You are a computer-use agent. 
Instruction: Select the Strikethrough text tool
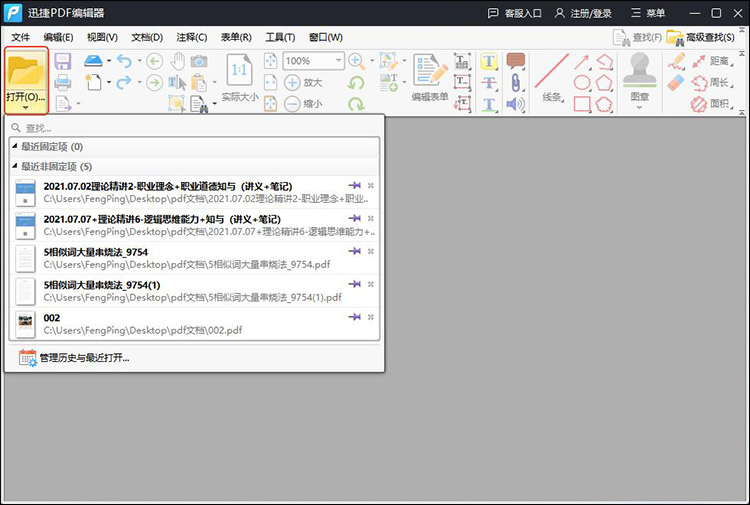tap(489, 83)
